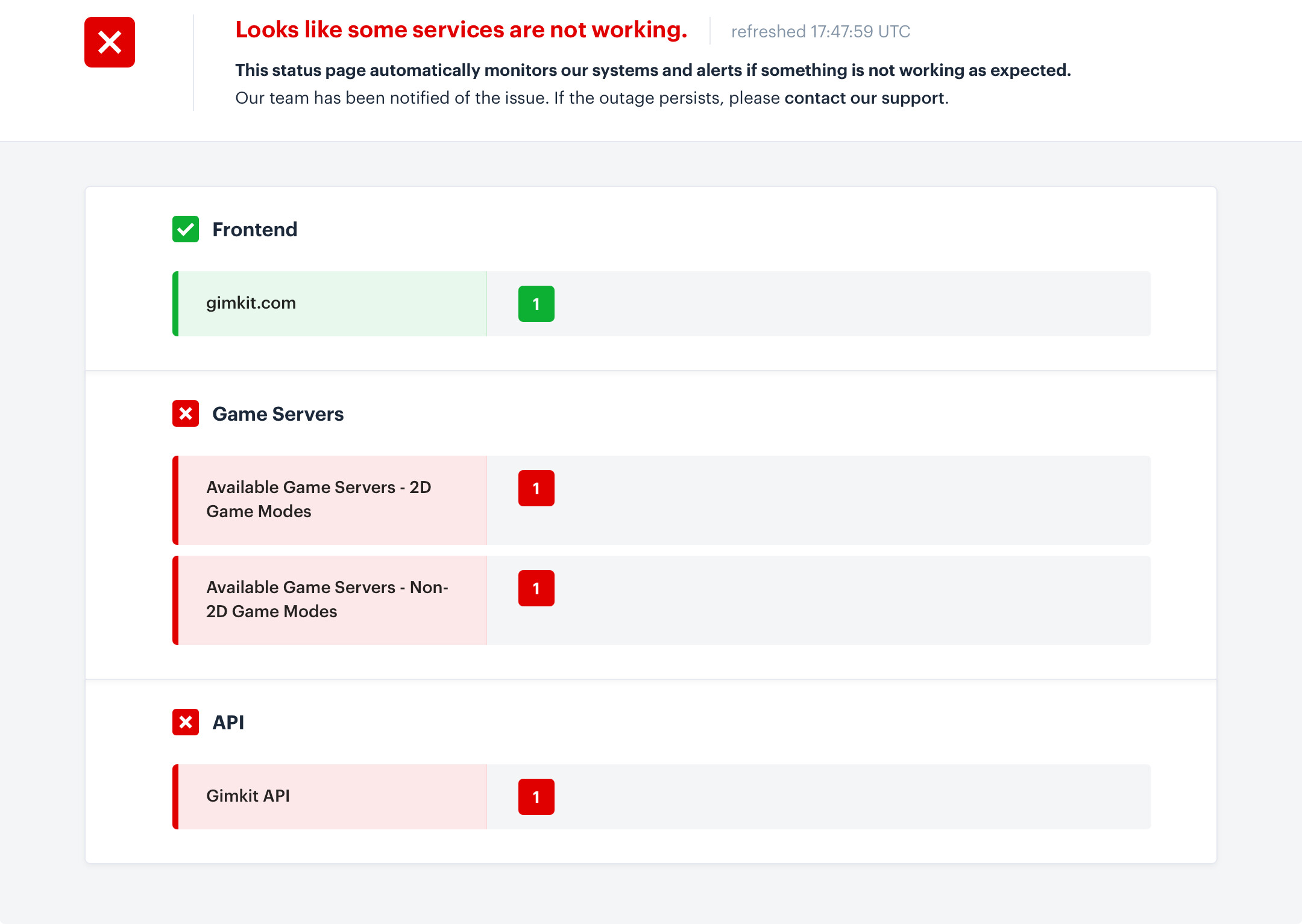Click the green 1 badge for gimkit.com
This screenshot has height=924, width=1302.
click(x=536, y=304)
